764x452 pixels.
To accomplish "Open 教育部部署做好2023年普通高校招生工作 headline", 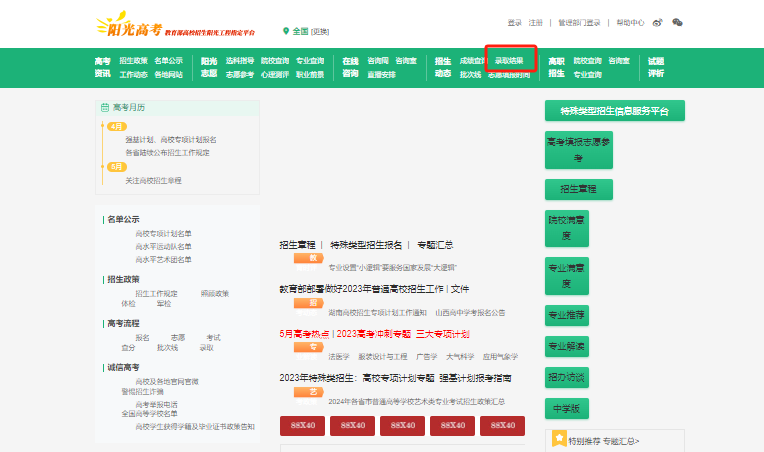I will click(362, 289).
